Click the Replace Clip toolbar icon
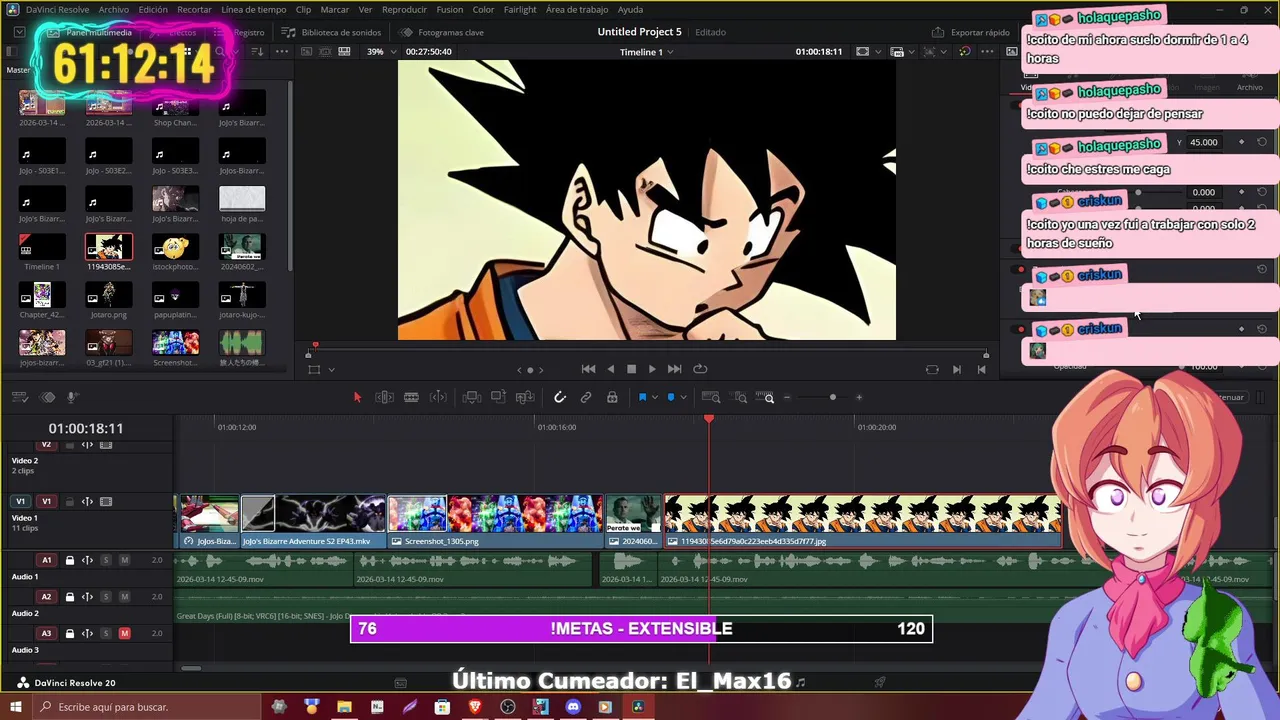This screenshot has width=1280, height=720. pyautogui.click(x=524, y=398)
